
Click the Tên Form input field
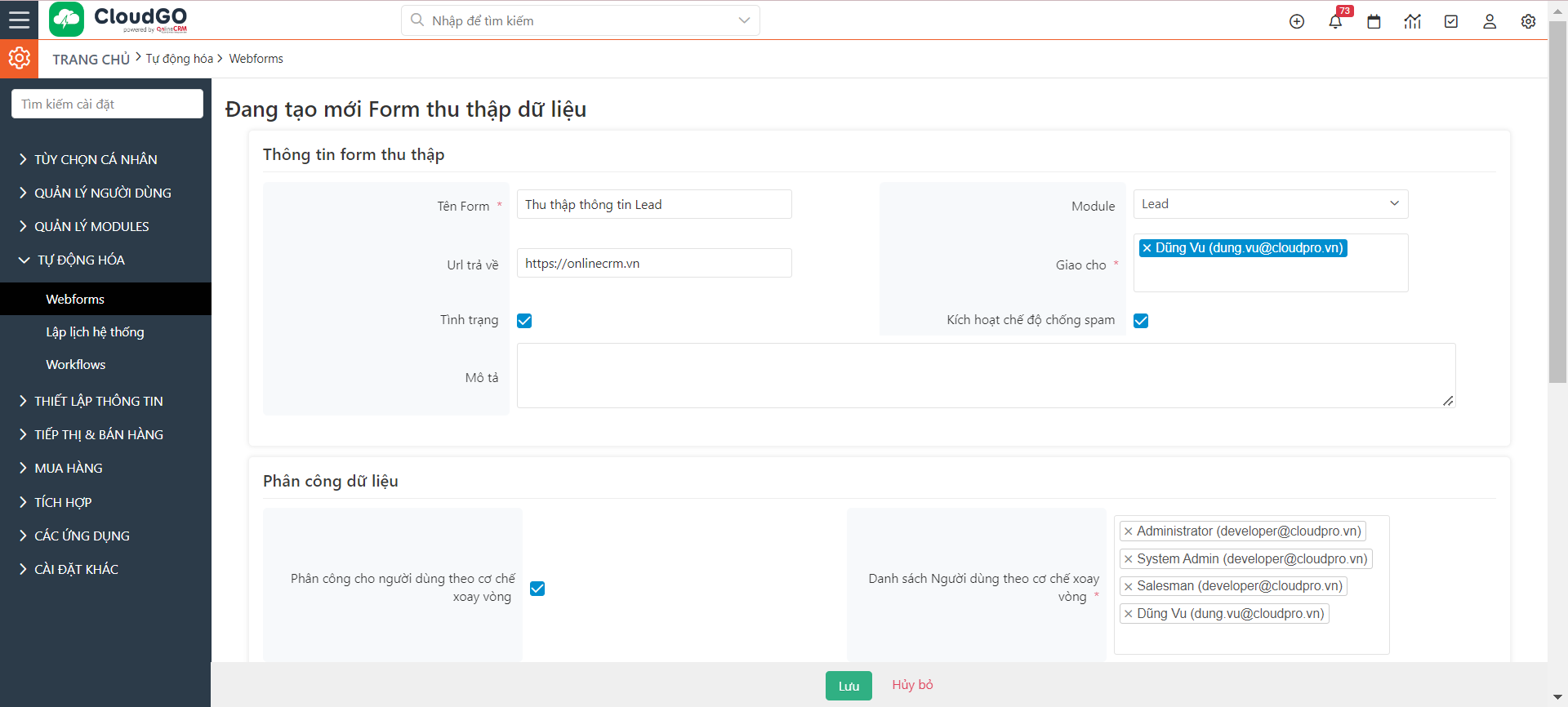[x=653, y=204]
